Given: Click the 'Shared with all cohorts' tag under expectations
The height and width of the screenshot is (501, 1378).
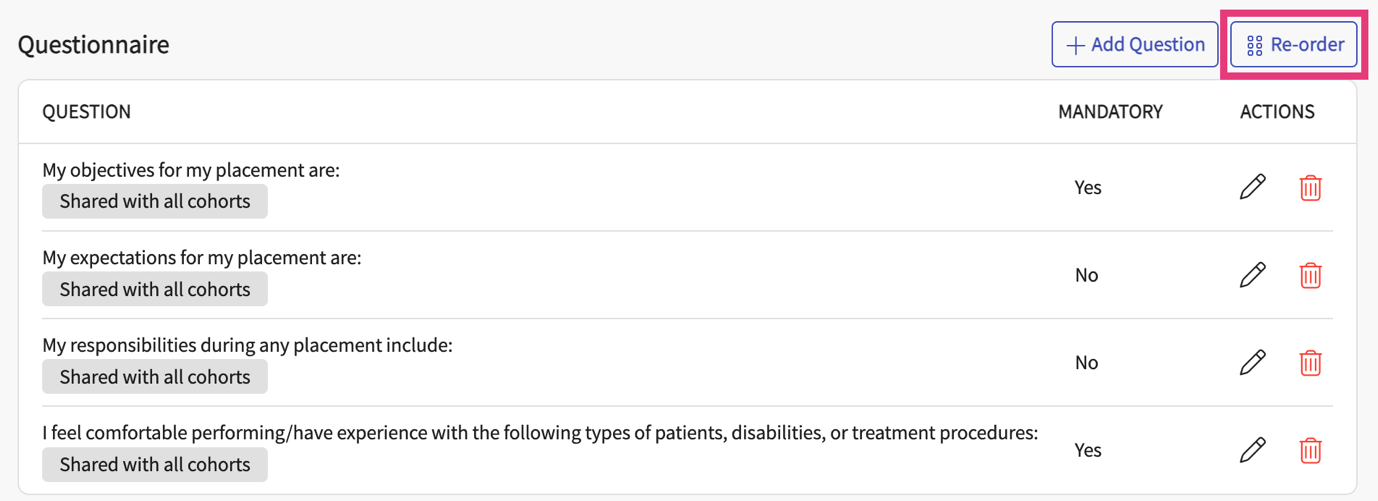Looking at the screenshot, I should pos(155,290).
